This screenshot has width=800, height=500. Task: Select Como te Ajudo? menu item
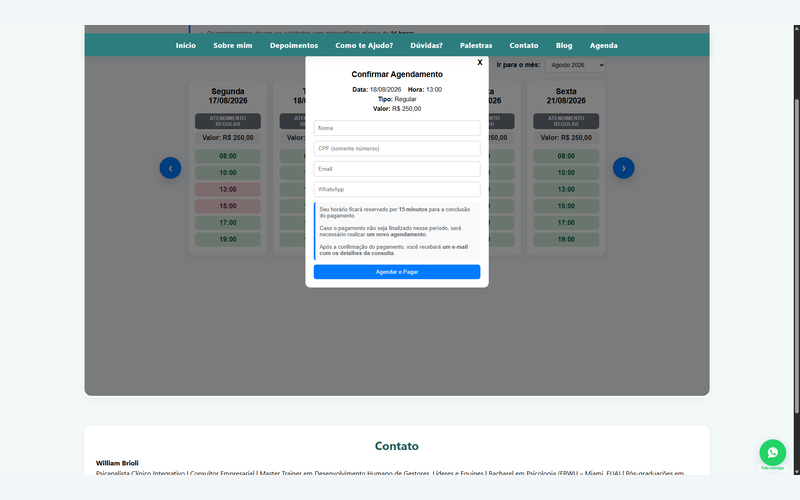tap(364, 45)
